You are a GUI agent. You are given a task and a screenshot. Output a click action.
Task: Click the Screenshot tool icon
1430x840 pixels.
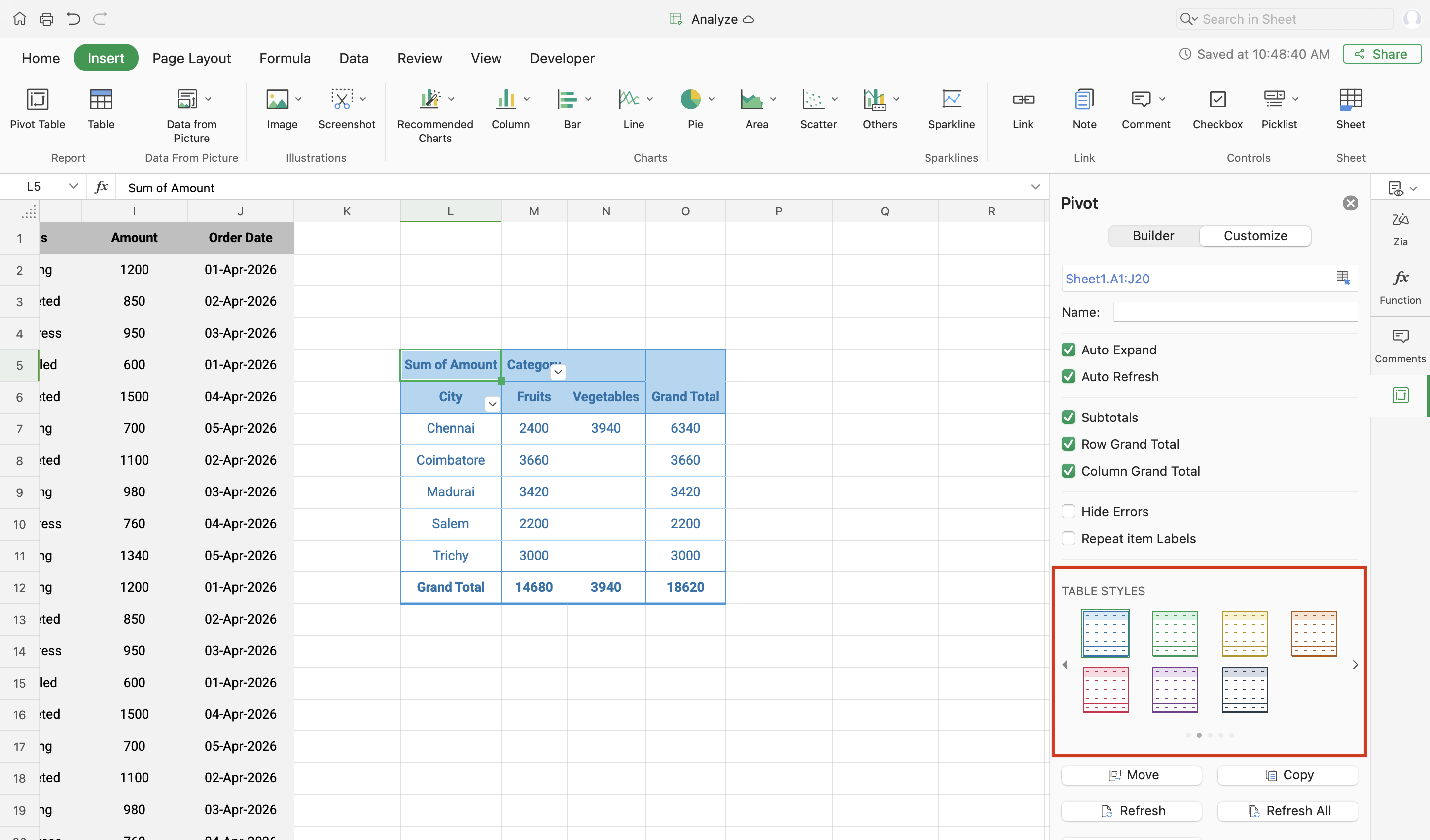click(x=342, y=100)
